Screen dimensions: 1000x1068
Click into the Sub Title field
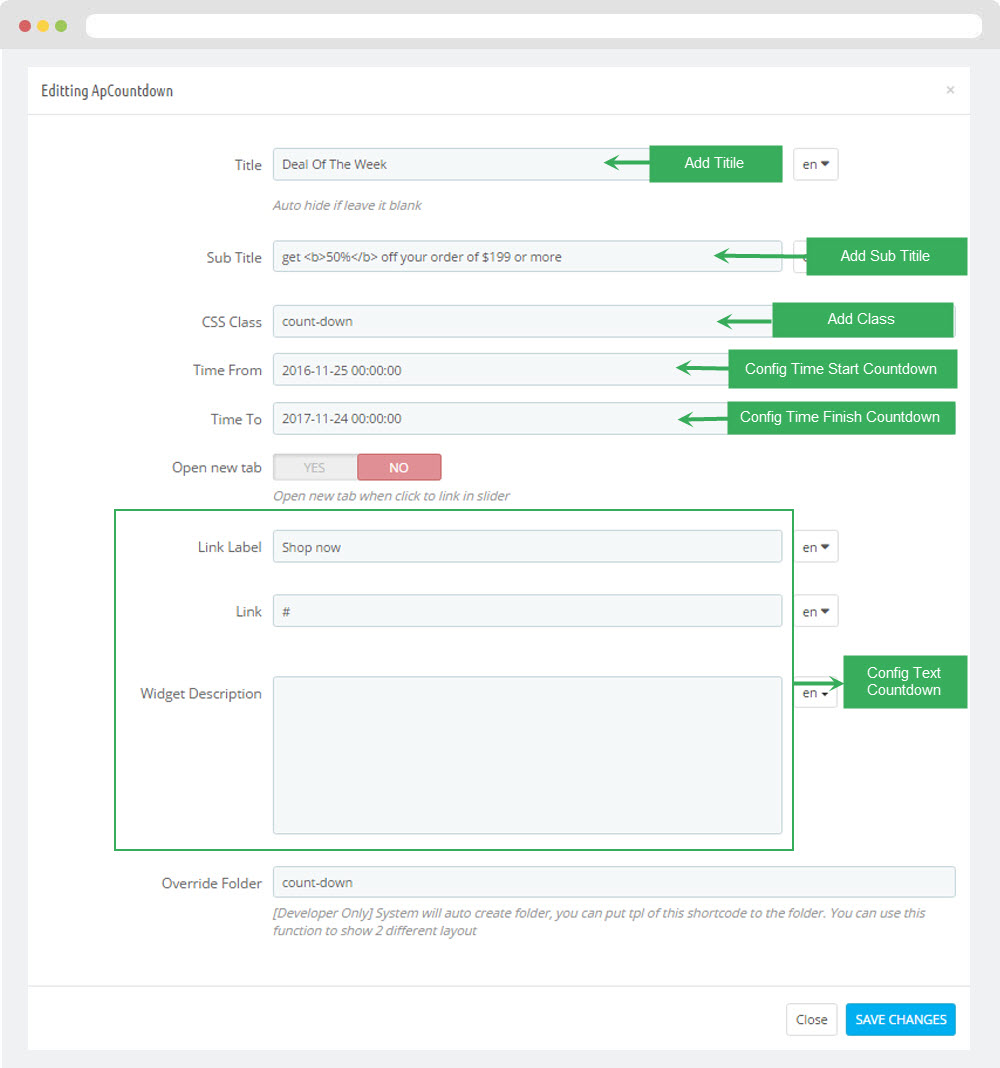tap(527, 256)
